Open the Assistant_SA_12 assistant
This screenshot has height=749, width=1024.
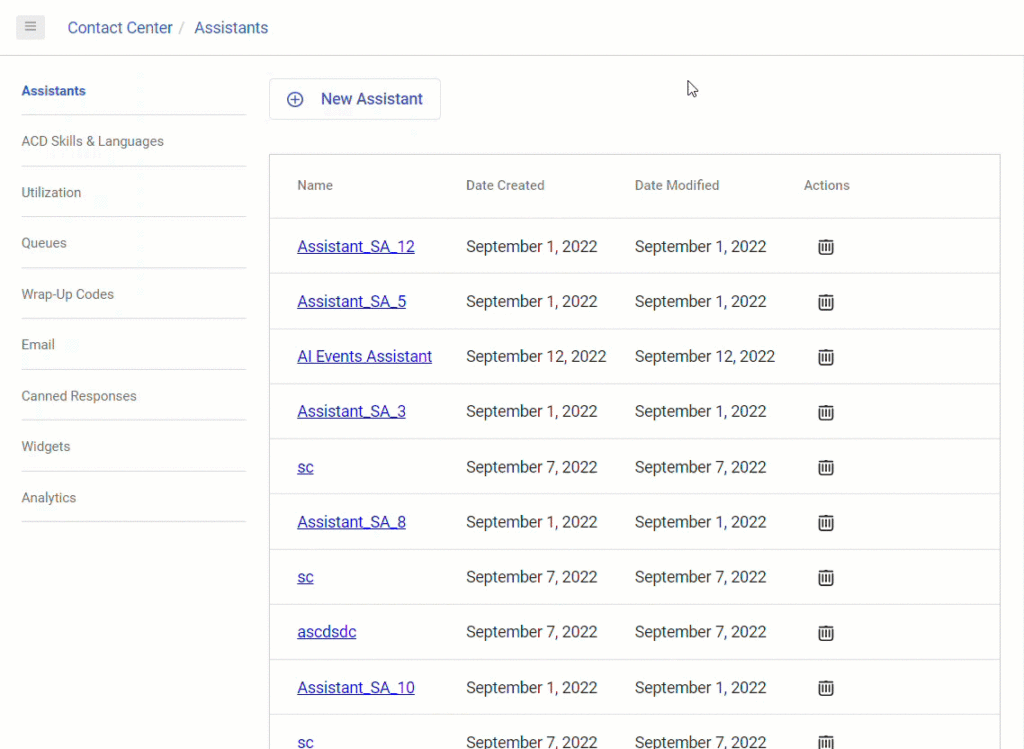click(x=356, y=246)
